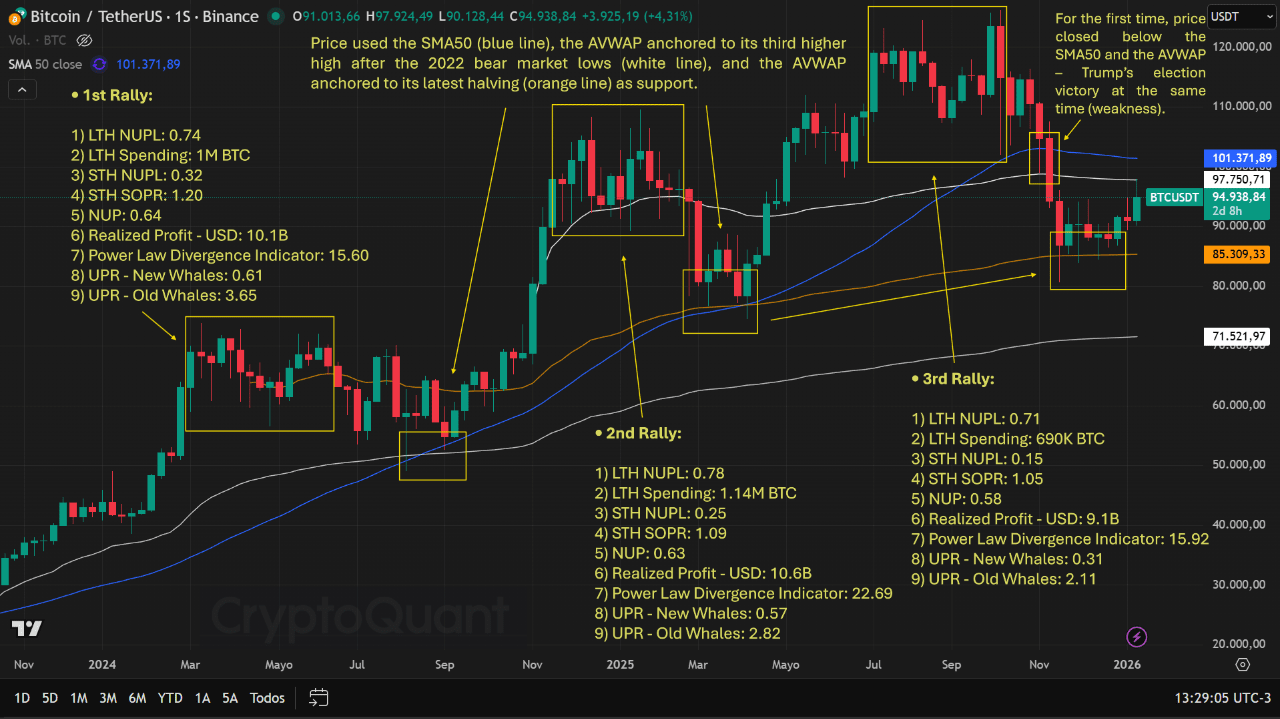The height and width of the screenshot is (719, 1280).
Task: Open chart settings hexagon gear icon
Action: (1242, 664)
